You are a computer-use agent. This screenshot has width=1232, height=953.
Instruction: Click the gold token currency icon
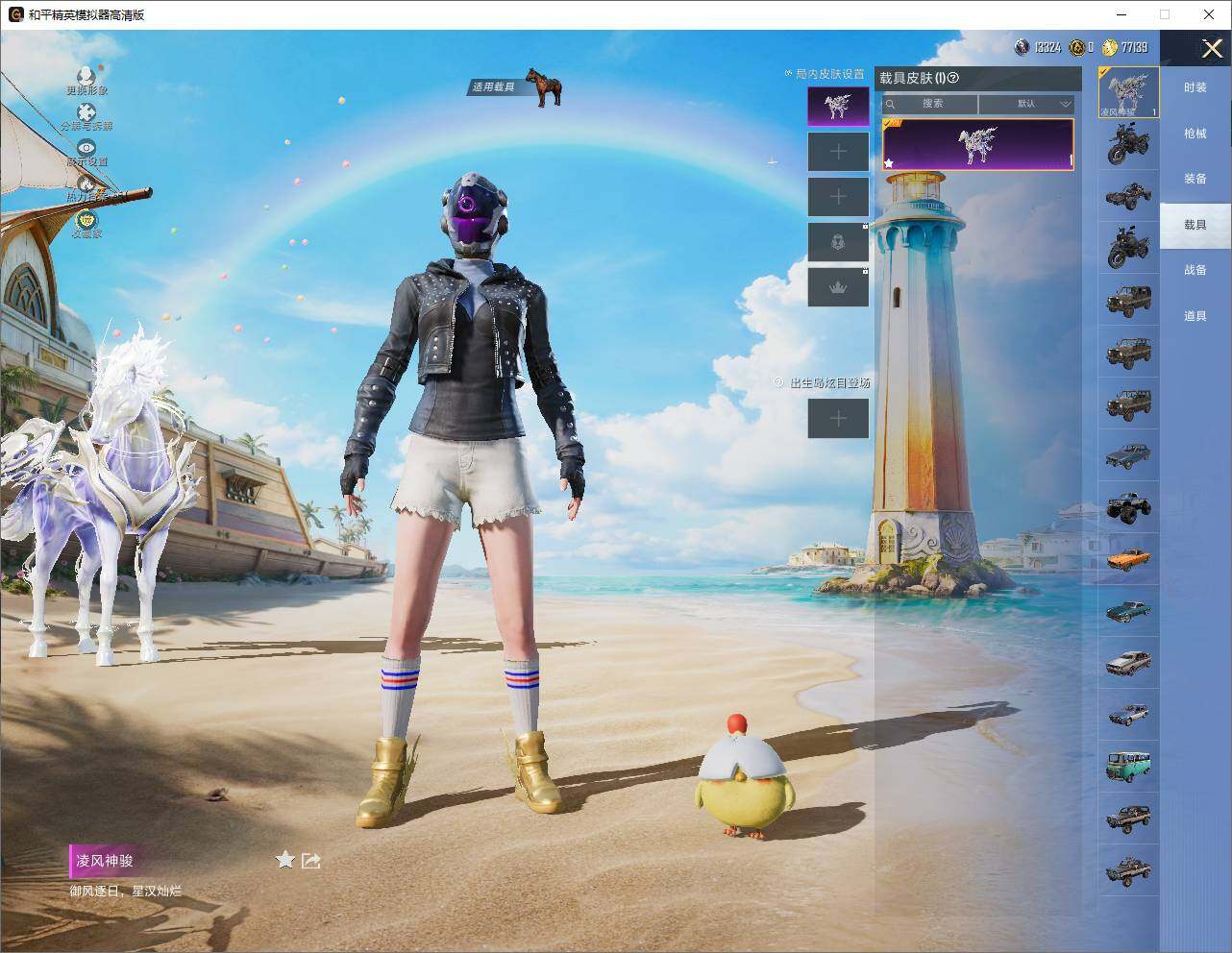pos(1077,47)
